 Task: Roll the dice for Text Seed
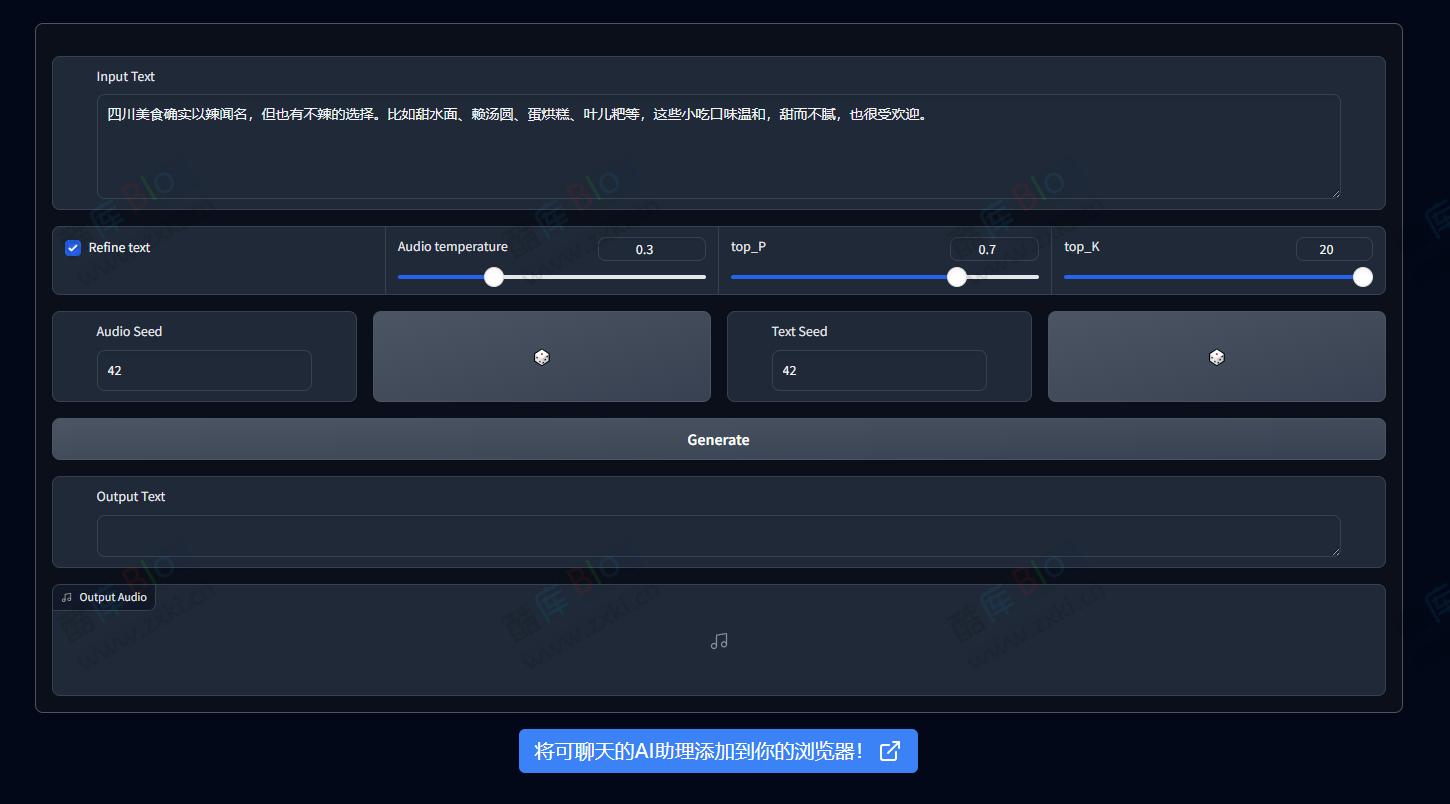[1216, 357]
